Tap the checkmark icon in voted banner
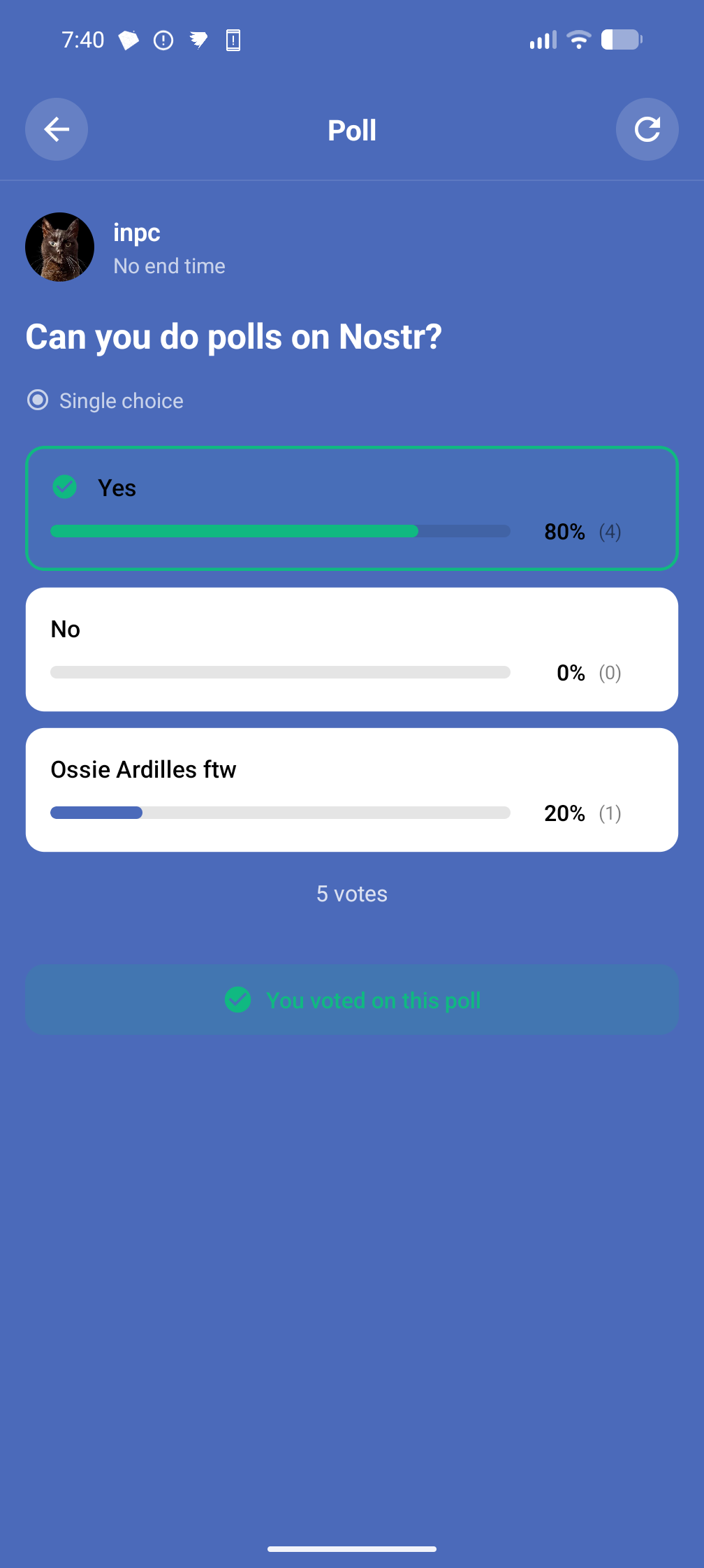This screenshot has height=1568, width=704. pyautogui.click(x=237, y=1000)
